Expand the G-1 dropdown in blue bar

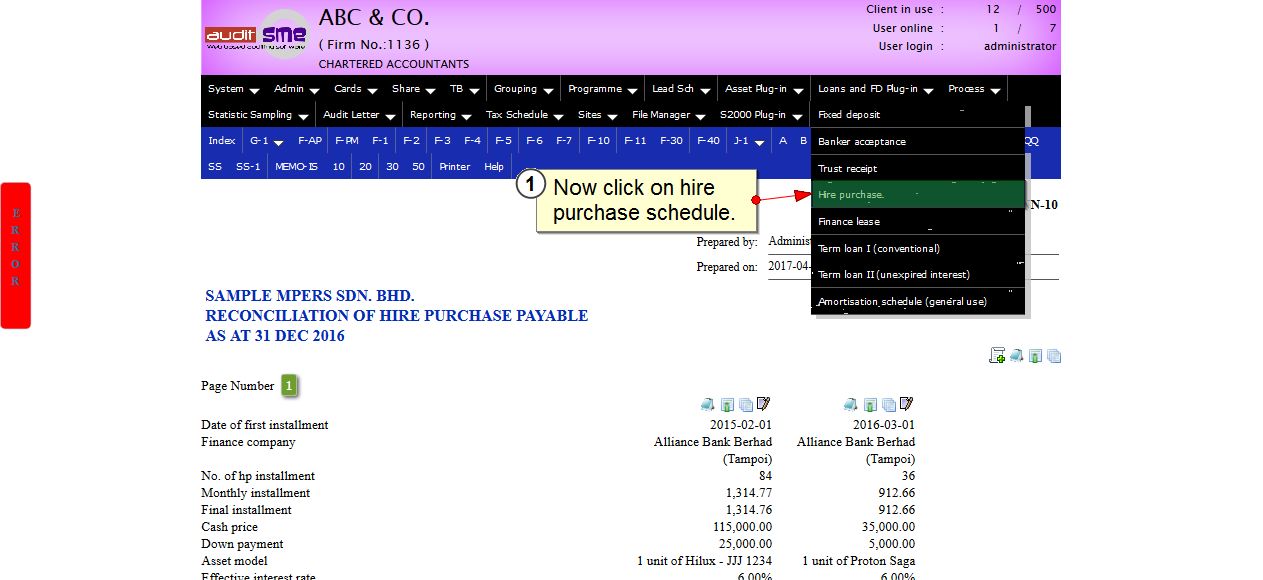point(266,141)
